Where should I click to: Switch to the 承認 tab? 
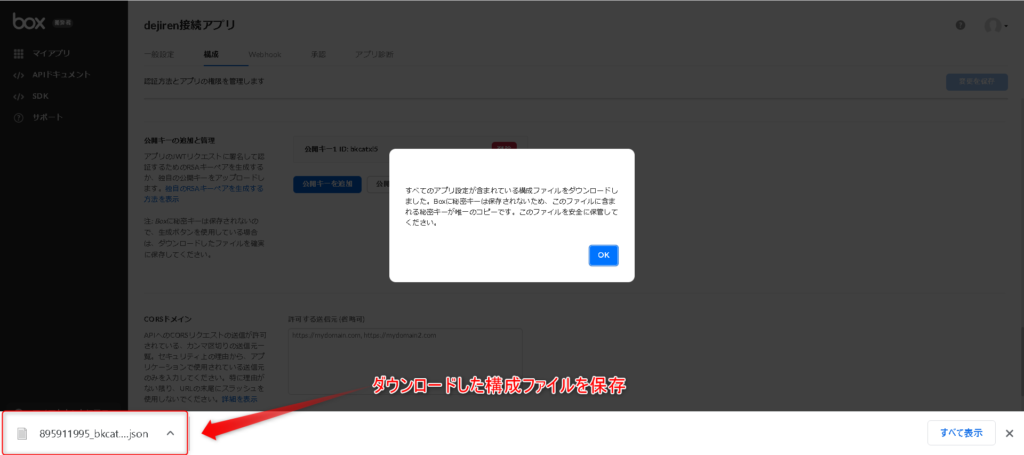[x=318, y=54]
